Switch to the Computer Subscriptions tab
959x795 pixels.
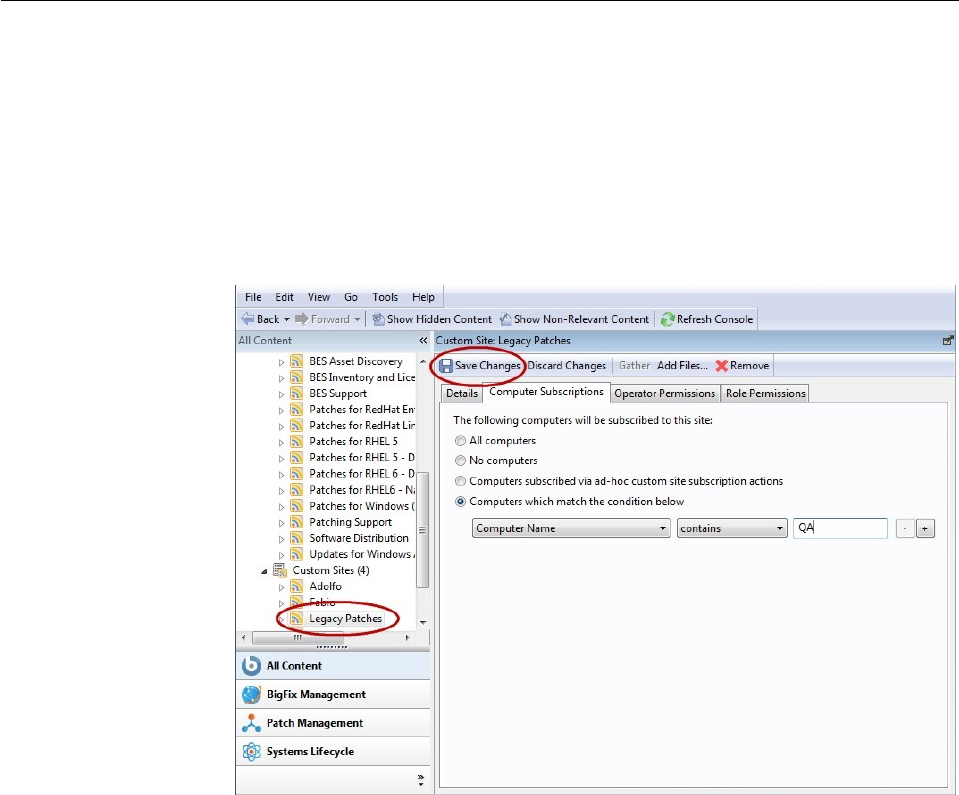(x=546, y=392)
